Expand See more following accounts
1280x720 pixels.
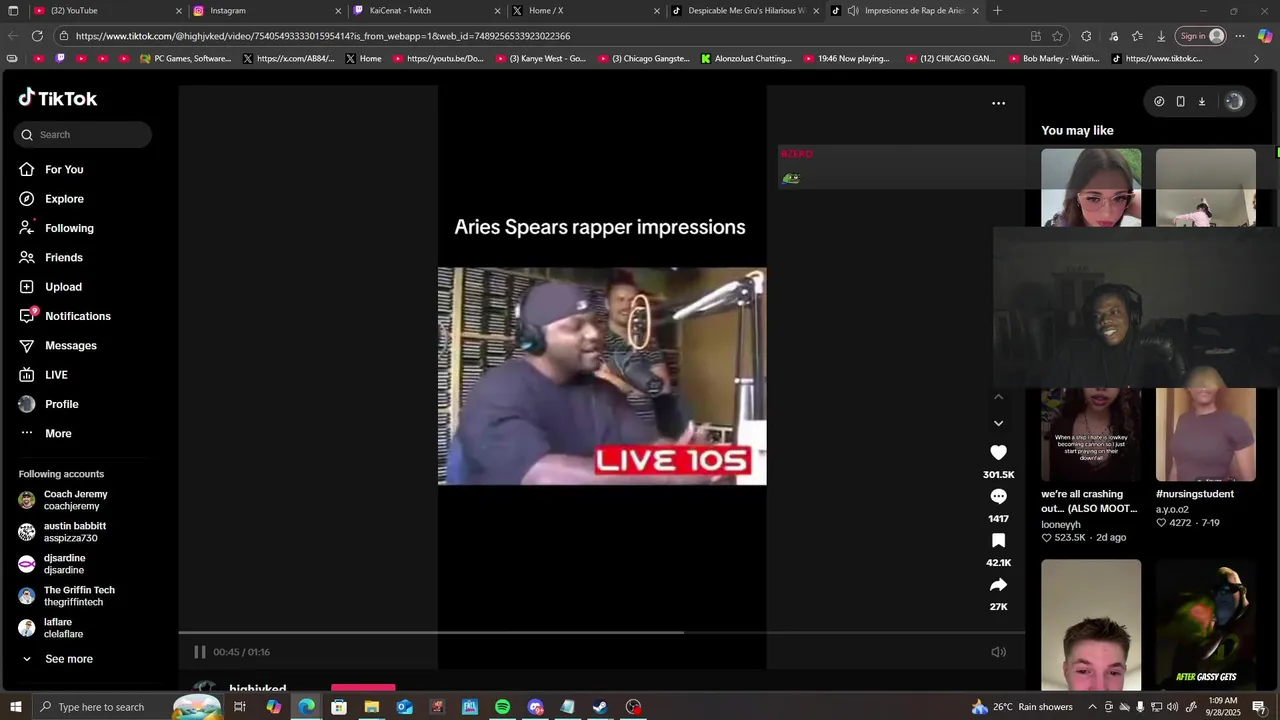click(x=58, y=659)
